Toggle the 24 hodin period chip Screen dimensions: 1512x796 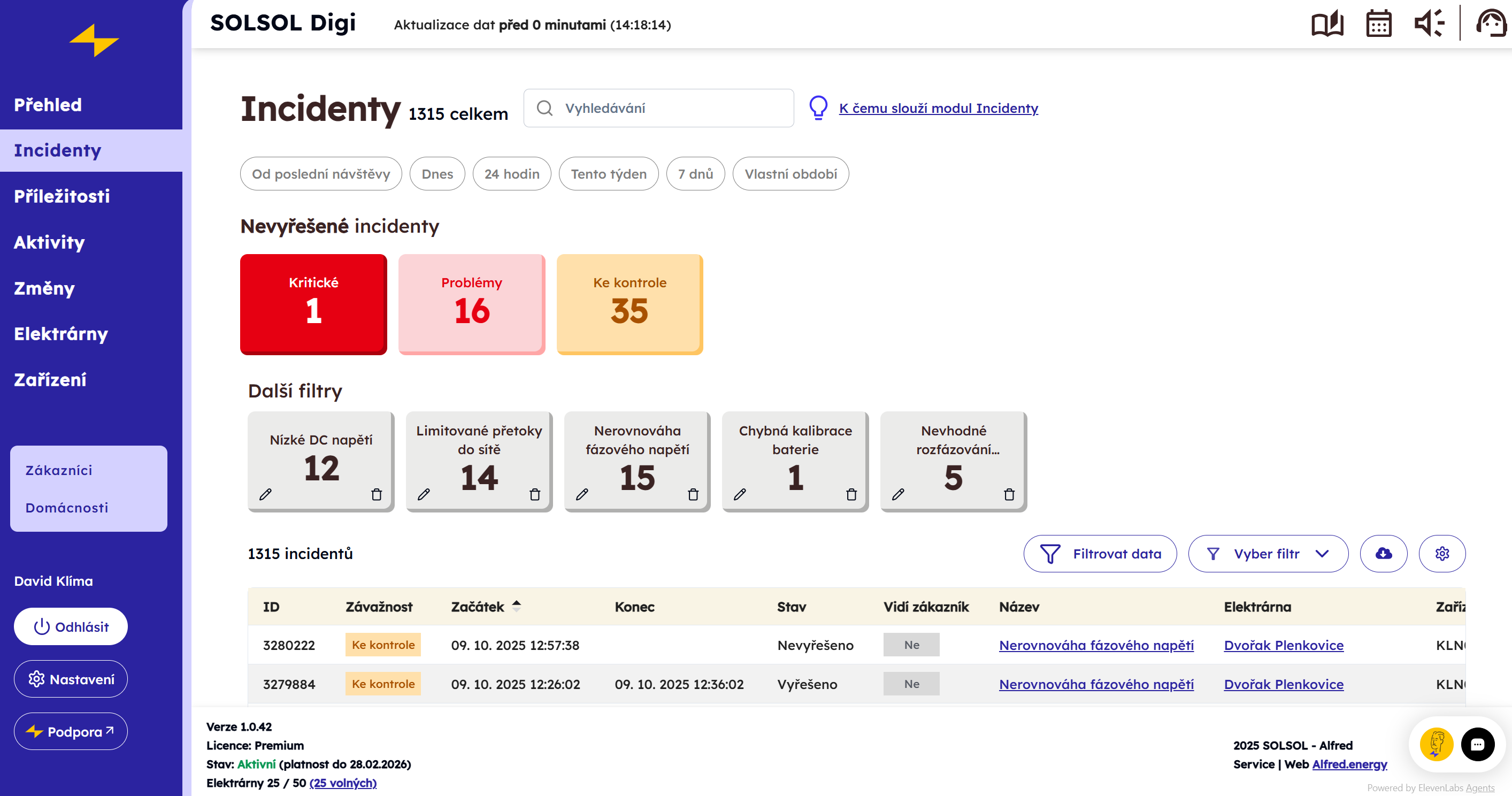coord(511,174)
